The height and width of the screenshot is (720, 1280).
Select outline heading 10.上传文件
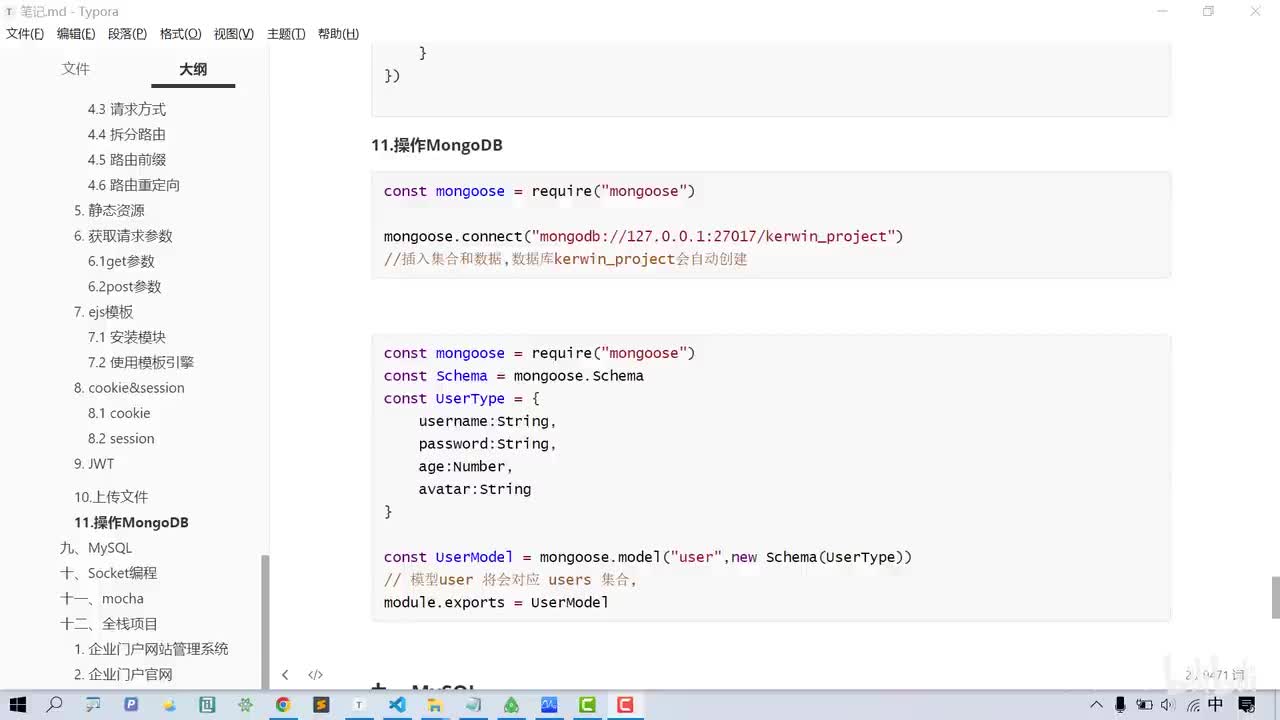[111, 497]
